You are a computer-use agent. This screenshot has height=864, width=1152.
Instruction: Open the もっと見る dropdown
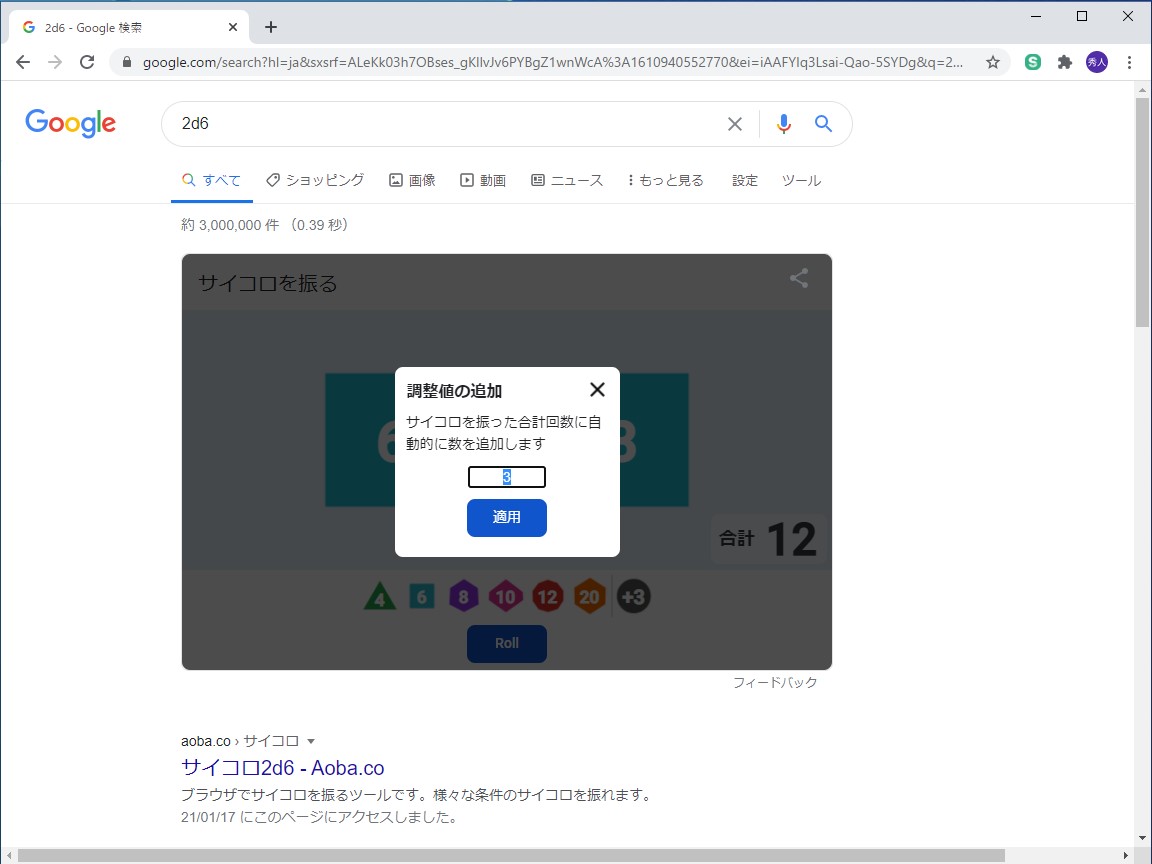coord(666,180)
